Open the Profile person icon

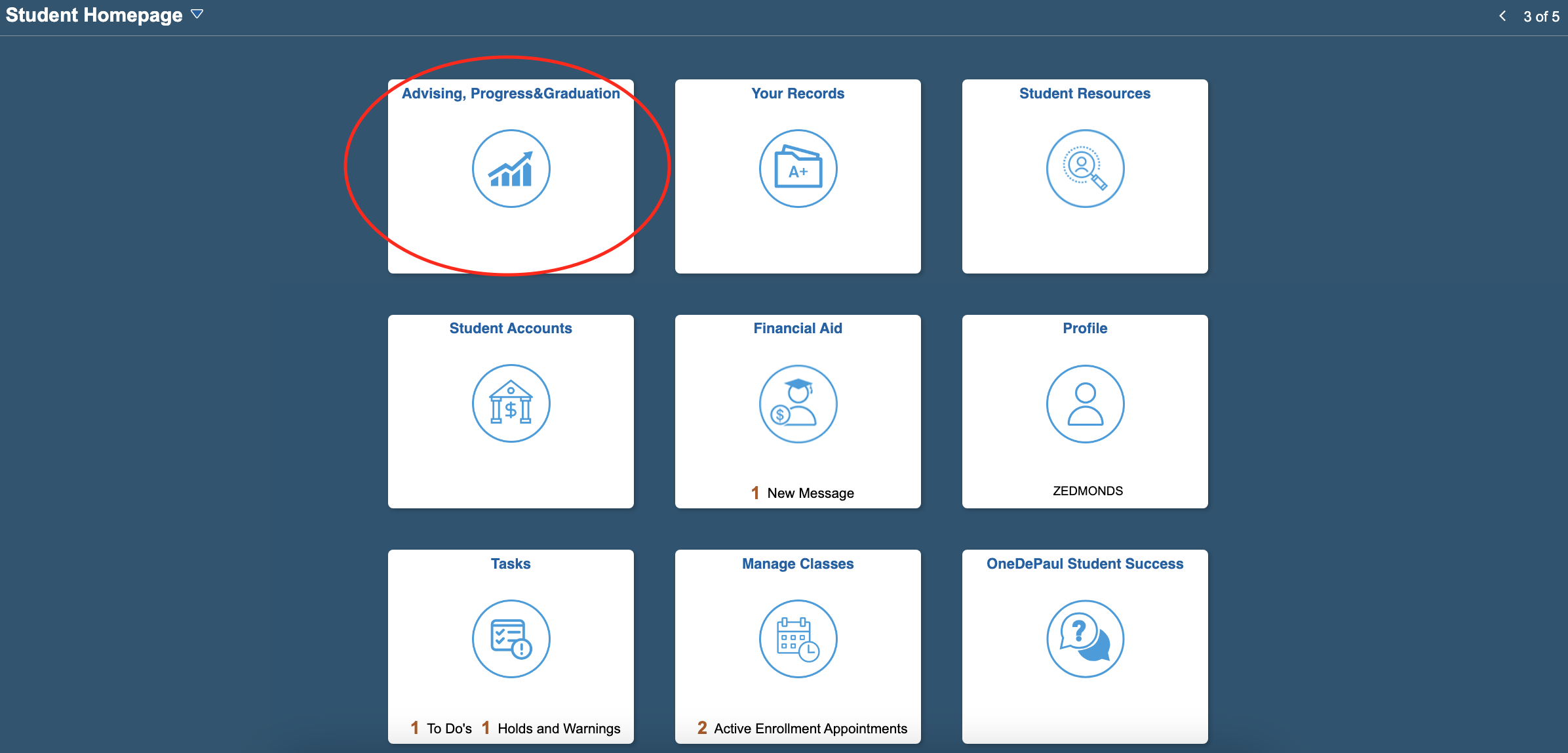(1085, 403)
